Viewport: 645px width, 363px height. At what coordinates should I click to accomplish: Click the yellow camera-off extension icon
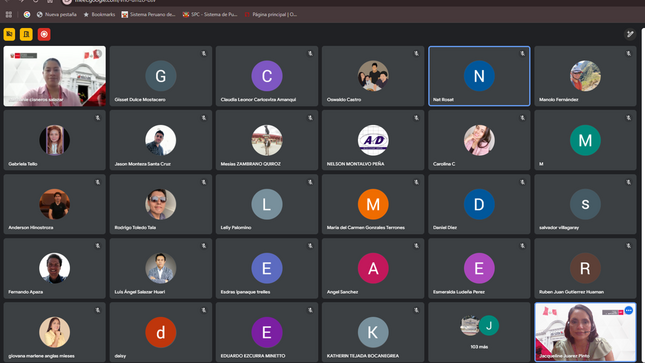coord(9,34)
